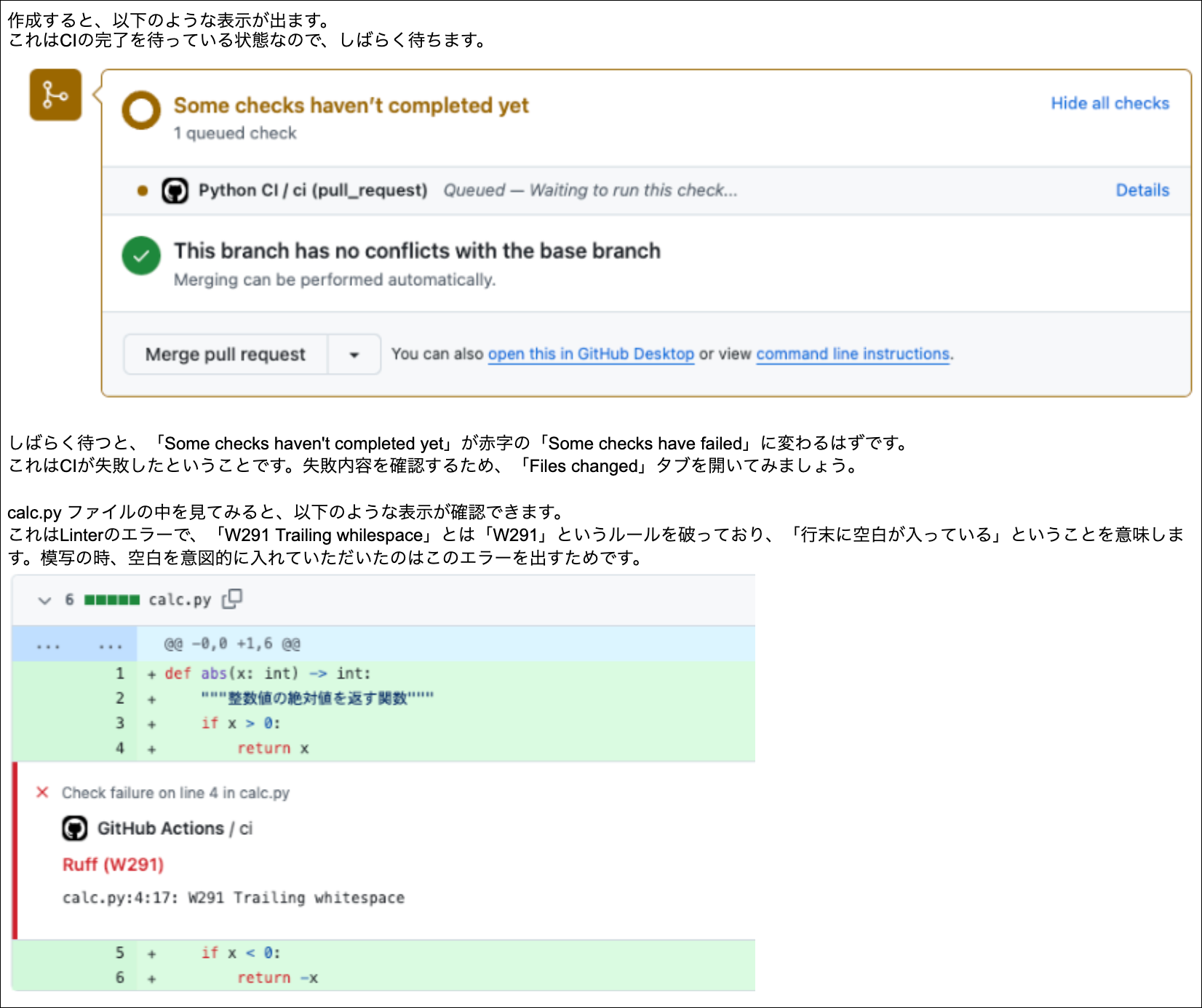
Task: Click the W291 Trailing whitespace error message
Action: coord(234,897)
